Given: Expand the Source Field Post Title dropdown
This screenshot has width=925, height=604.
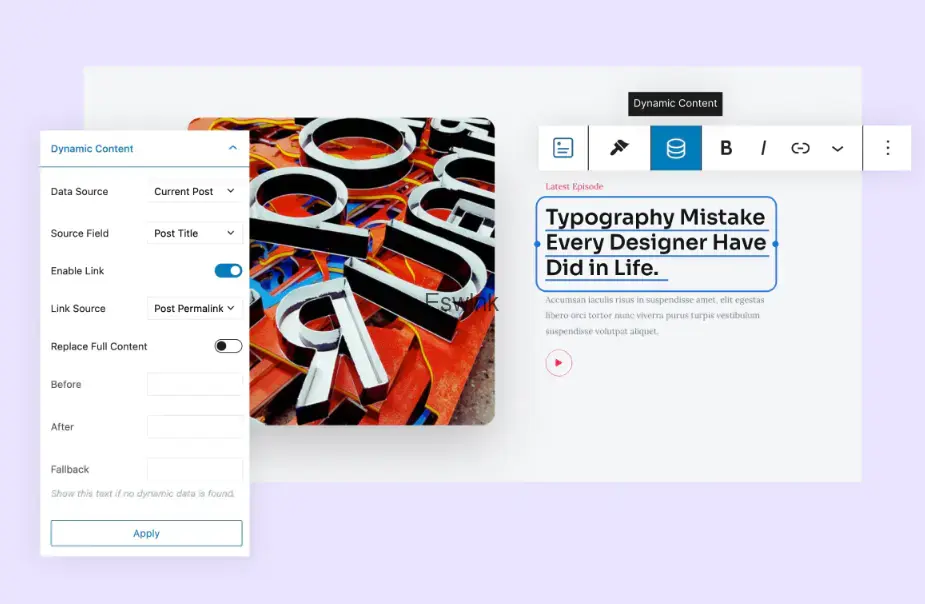Looking at the screenshot, I should (194, 233).
